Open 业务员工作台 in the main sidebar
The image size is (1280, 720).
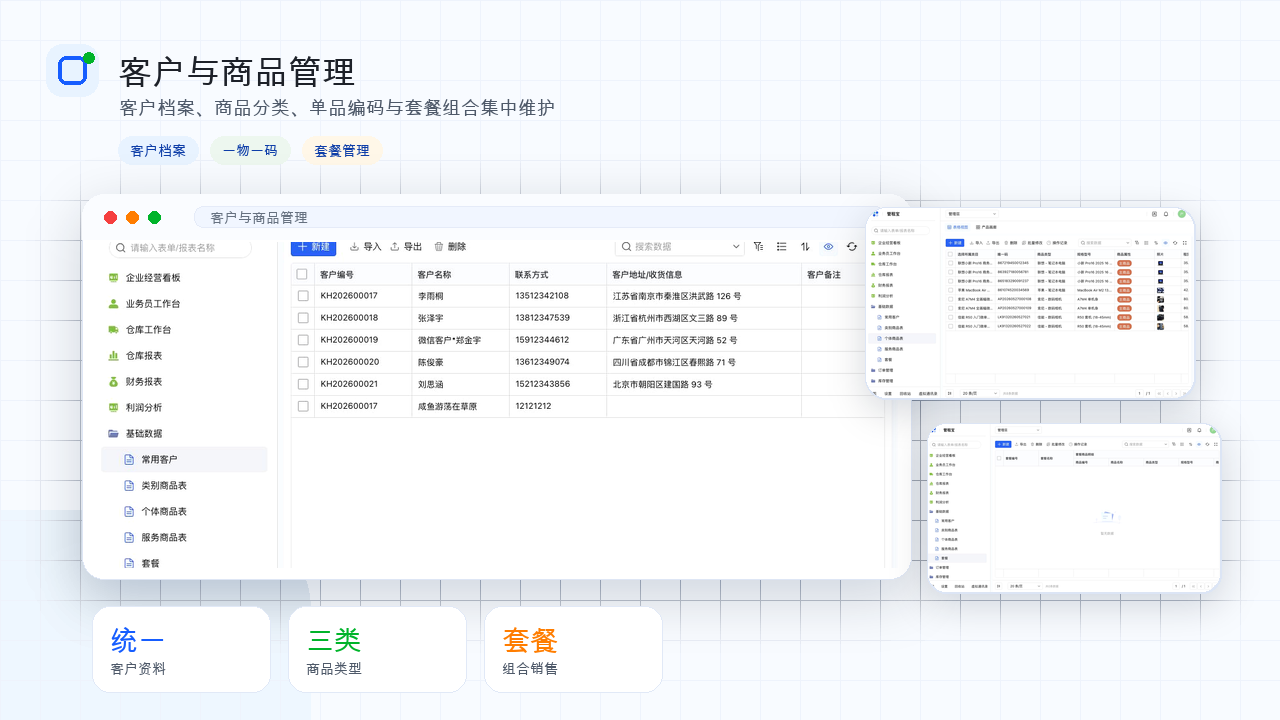[x=145, y=304]
